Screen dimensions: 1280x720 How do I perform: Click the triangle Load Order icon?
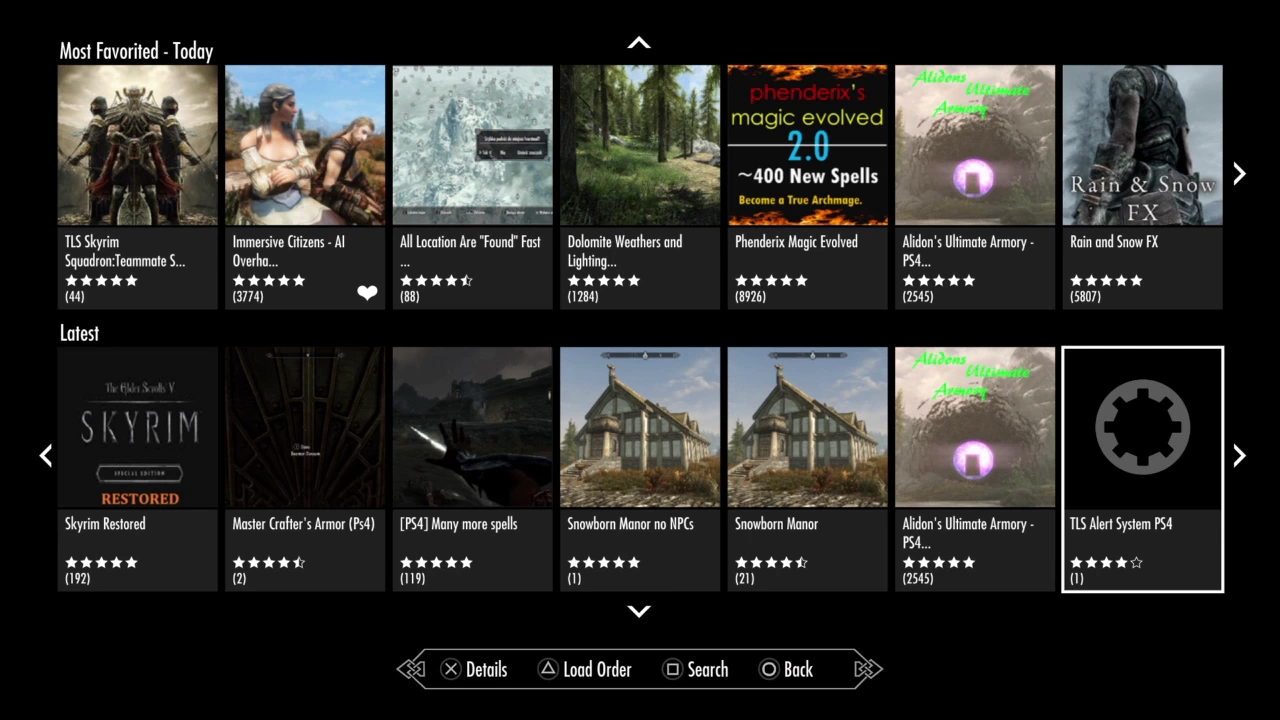548,670
